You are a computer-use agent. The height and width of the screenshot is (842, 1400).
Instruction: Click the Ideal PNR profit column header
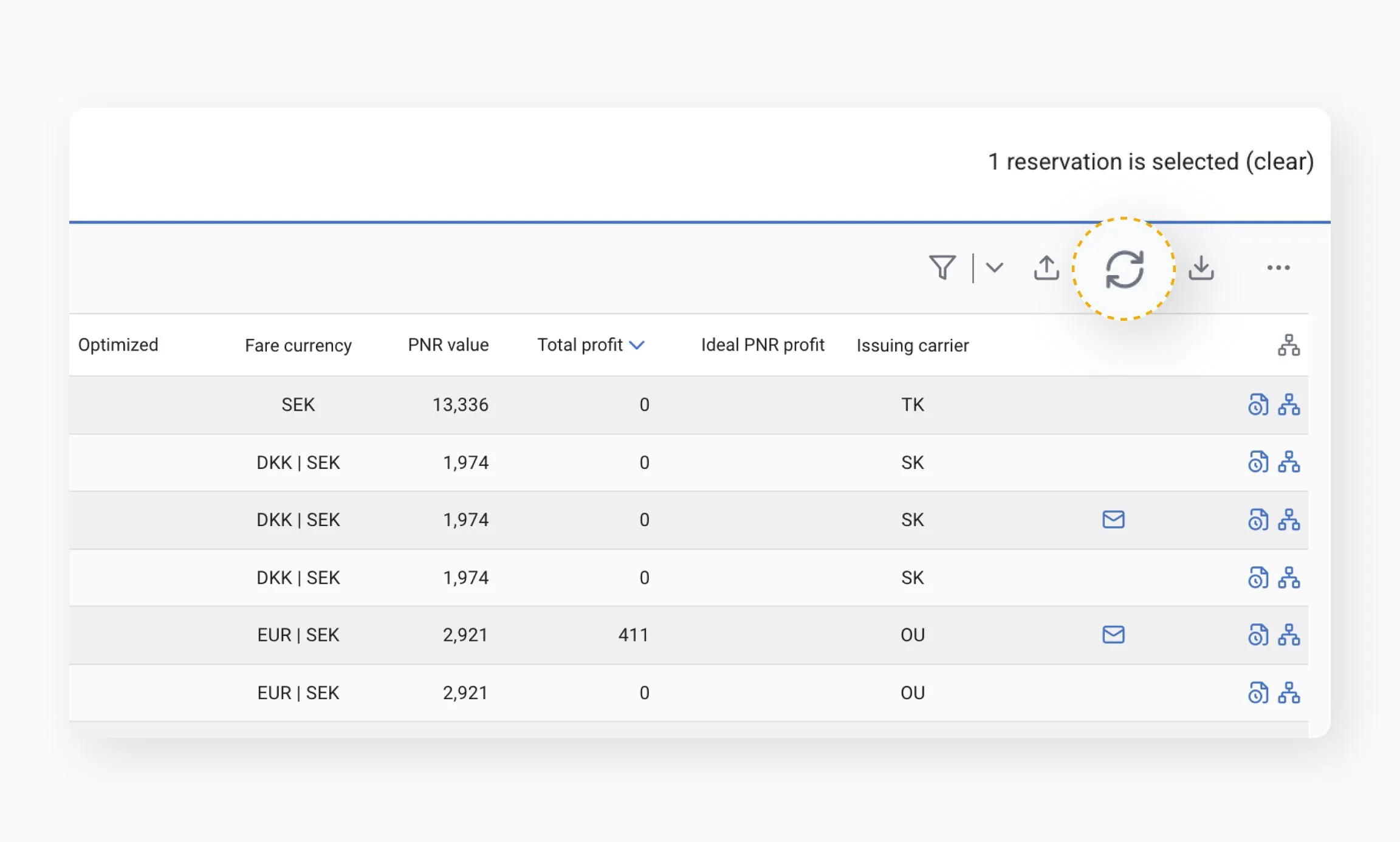[x=763, y=345]
